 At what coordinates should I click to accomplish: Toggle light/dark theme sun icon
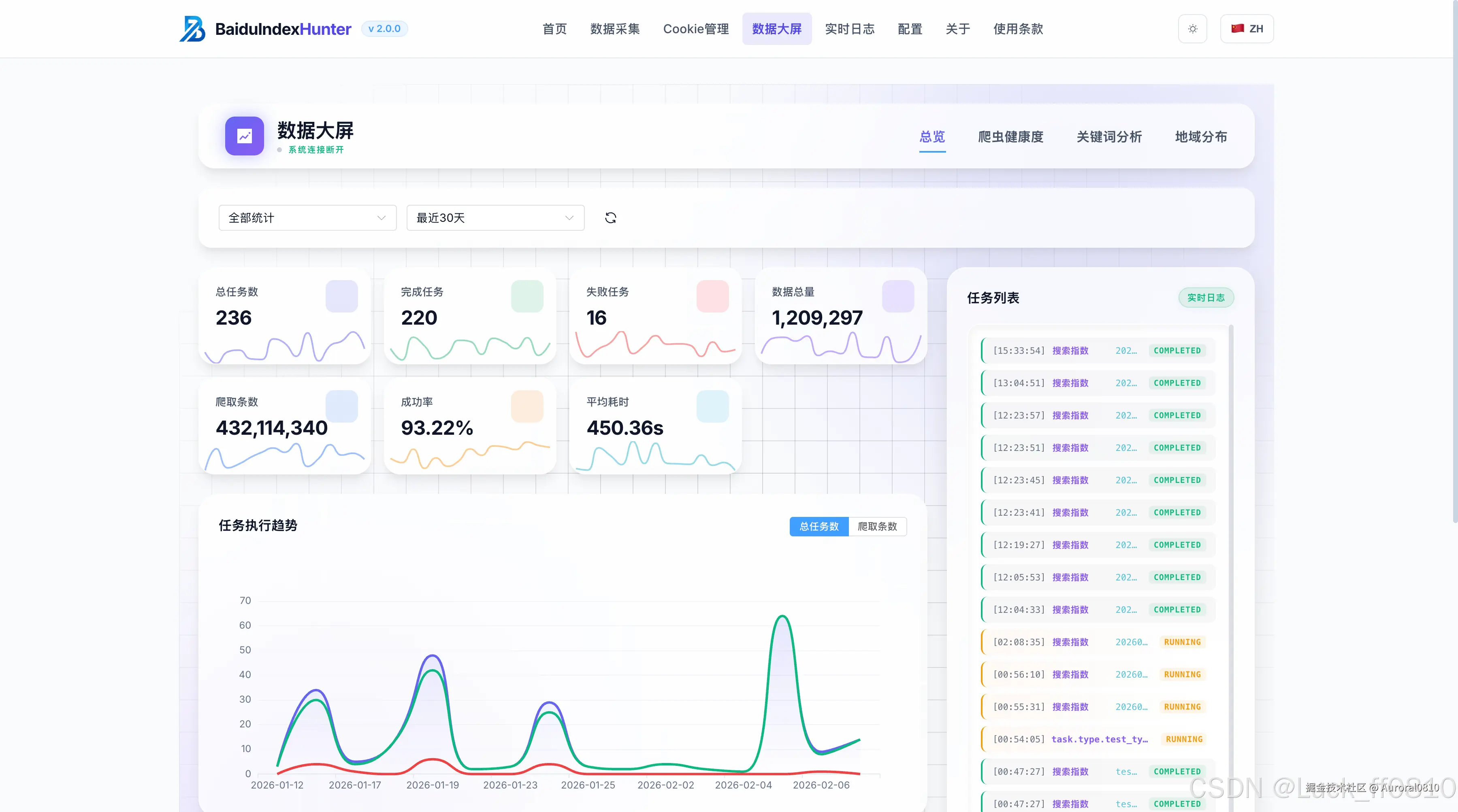[1193, 29]
